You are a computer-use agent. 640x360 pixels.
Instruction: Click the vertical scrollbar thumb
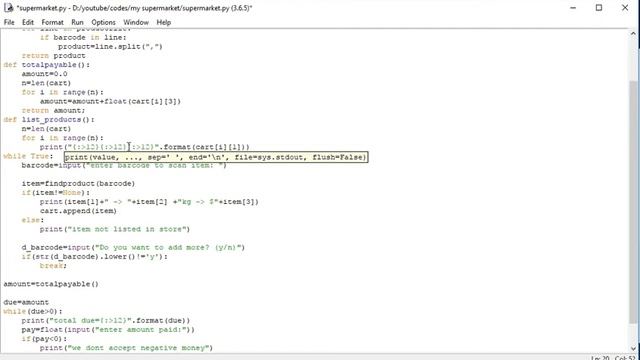[x=633, y=203]
